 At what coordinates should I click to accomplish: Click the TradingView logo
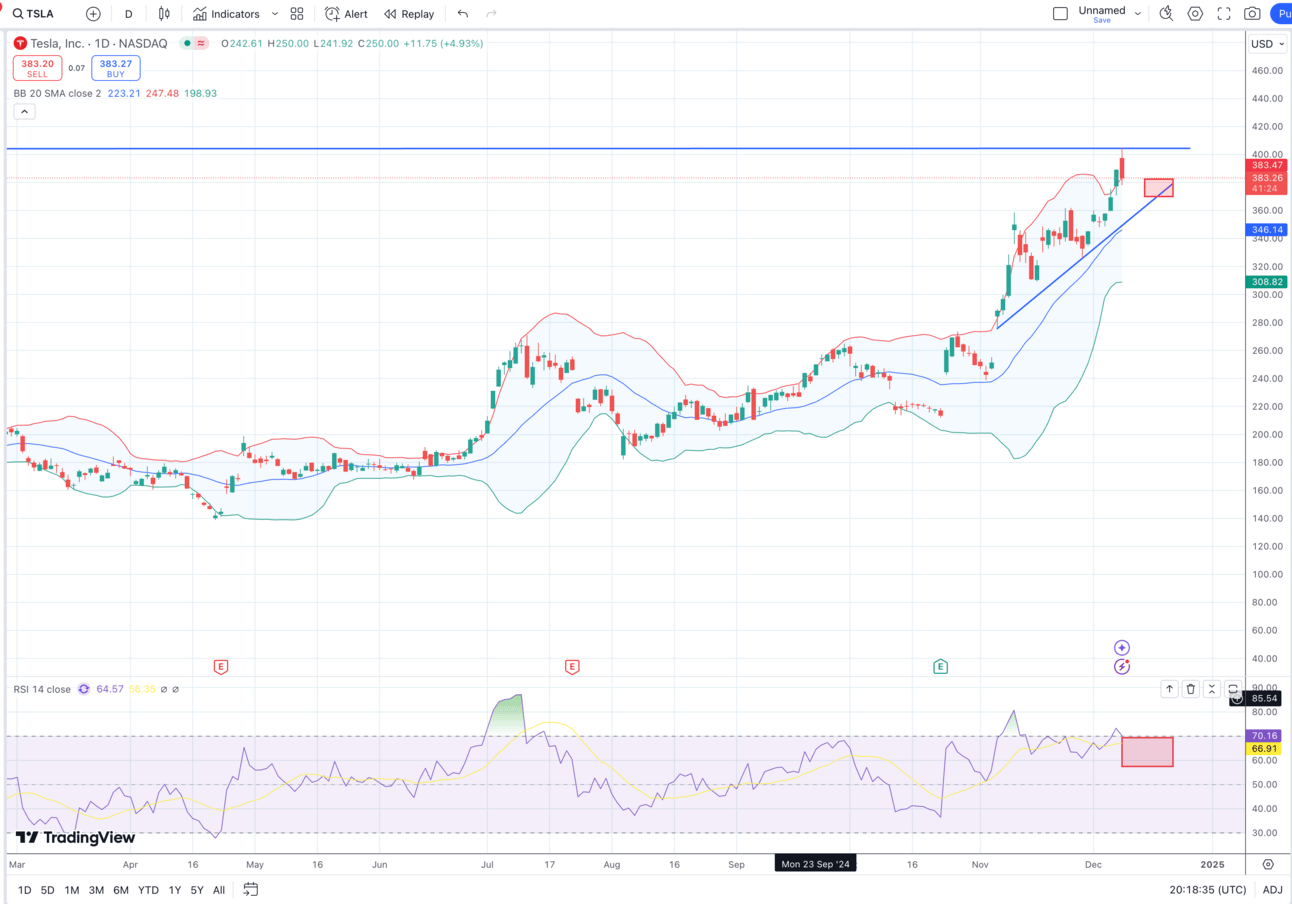[x=75, y=838]
